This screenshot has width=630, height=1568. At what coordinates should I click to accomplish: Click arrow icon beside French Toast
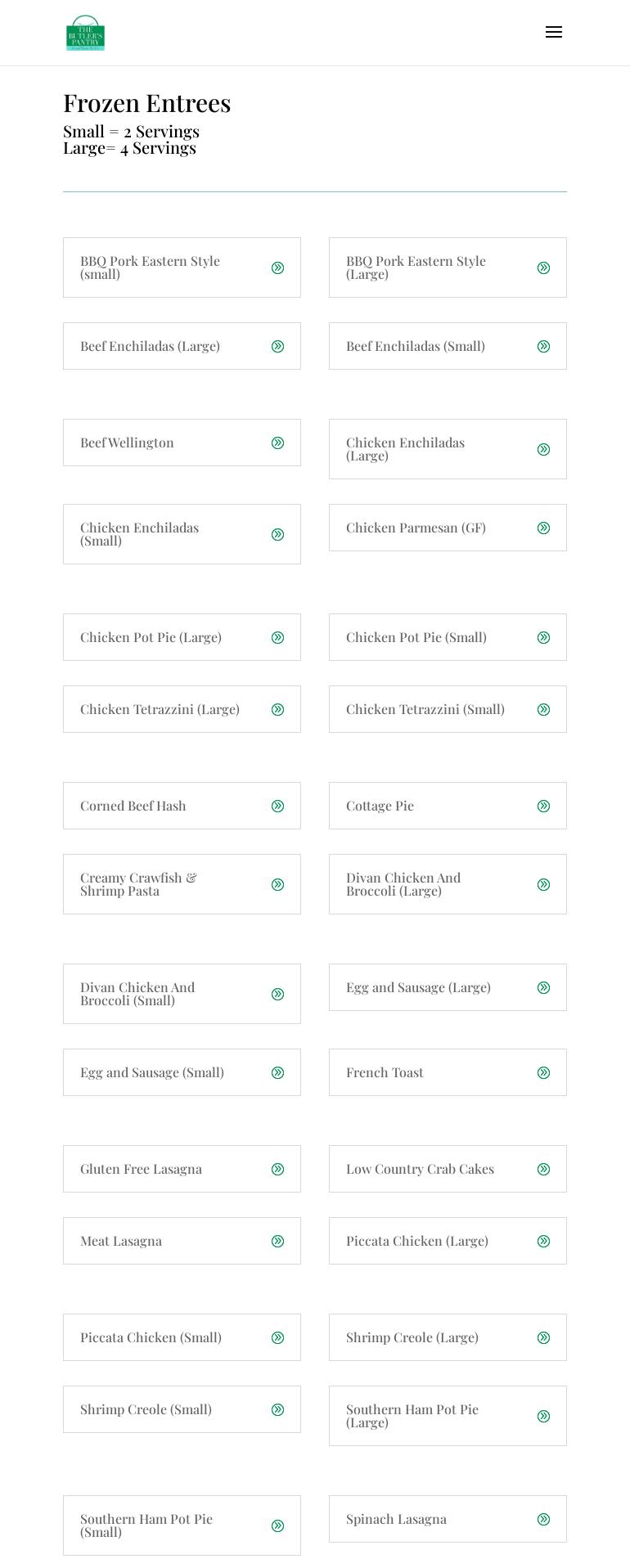click(544, 1072)
